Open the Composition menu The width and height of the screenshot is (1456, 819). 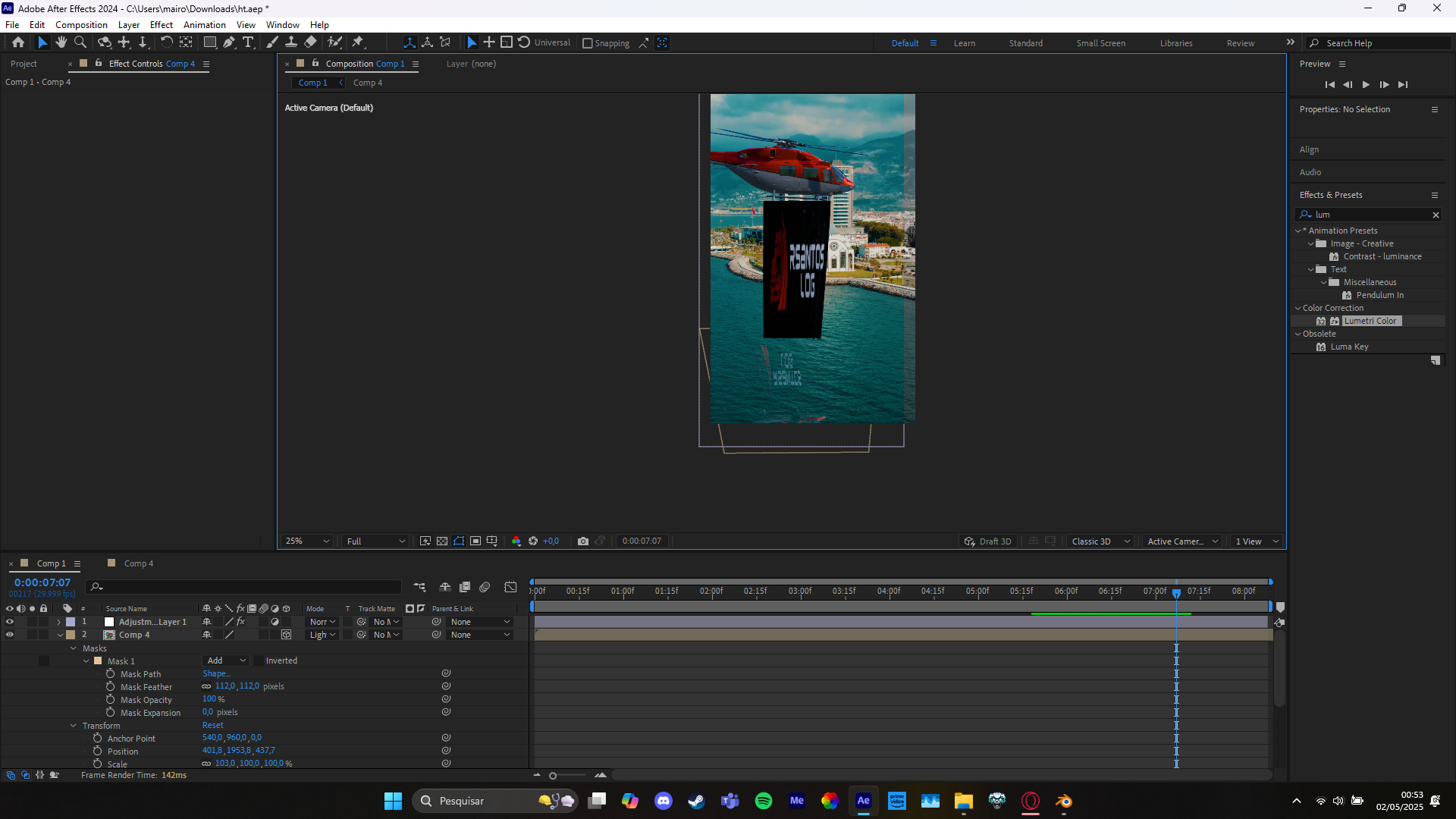81,25
